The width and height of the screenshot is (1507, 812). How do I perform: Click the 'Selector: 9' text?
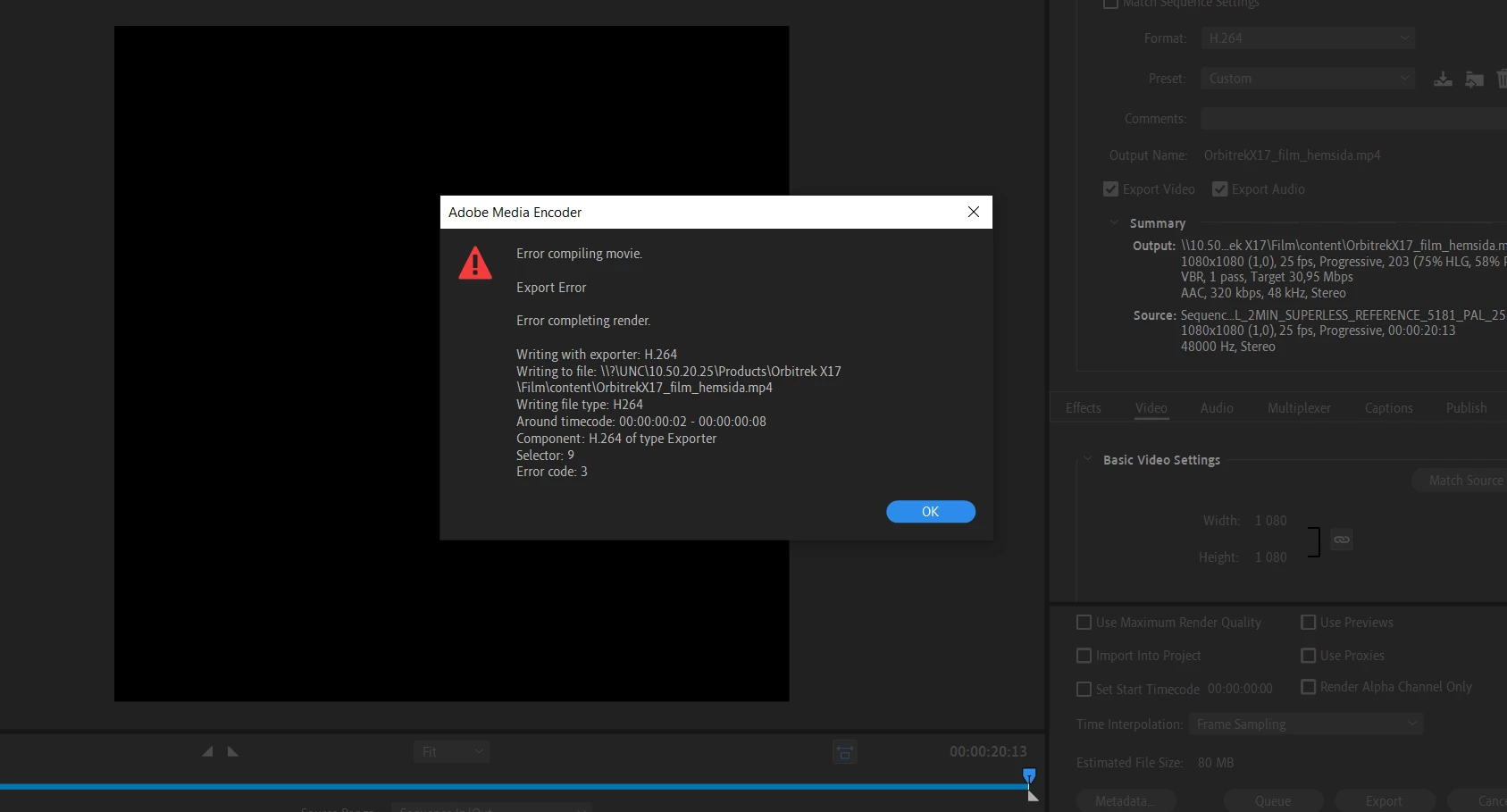[x=545, y=456]
